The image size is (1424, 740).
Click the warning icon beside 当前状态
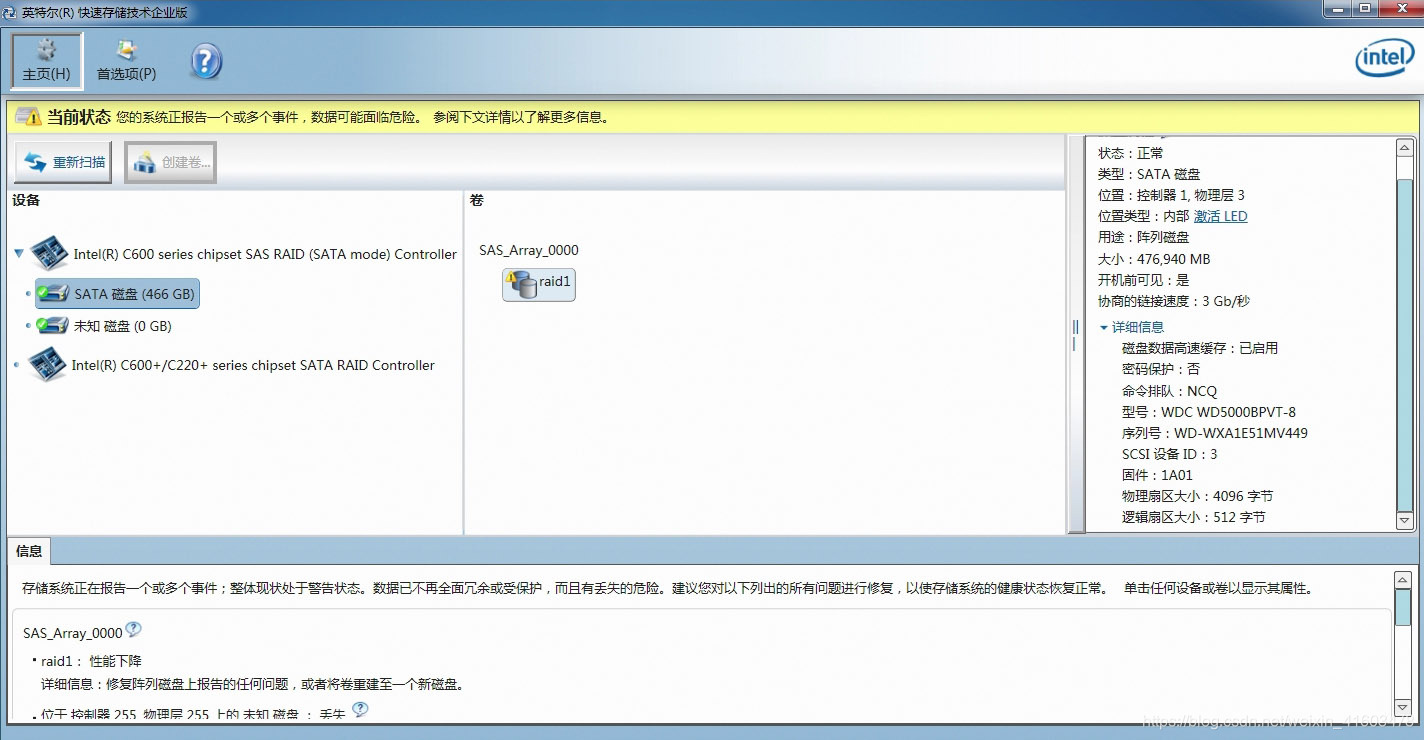(x=29, y=117)
